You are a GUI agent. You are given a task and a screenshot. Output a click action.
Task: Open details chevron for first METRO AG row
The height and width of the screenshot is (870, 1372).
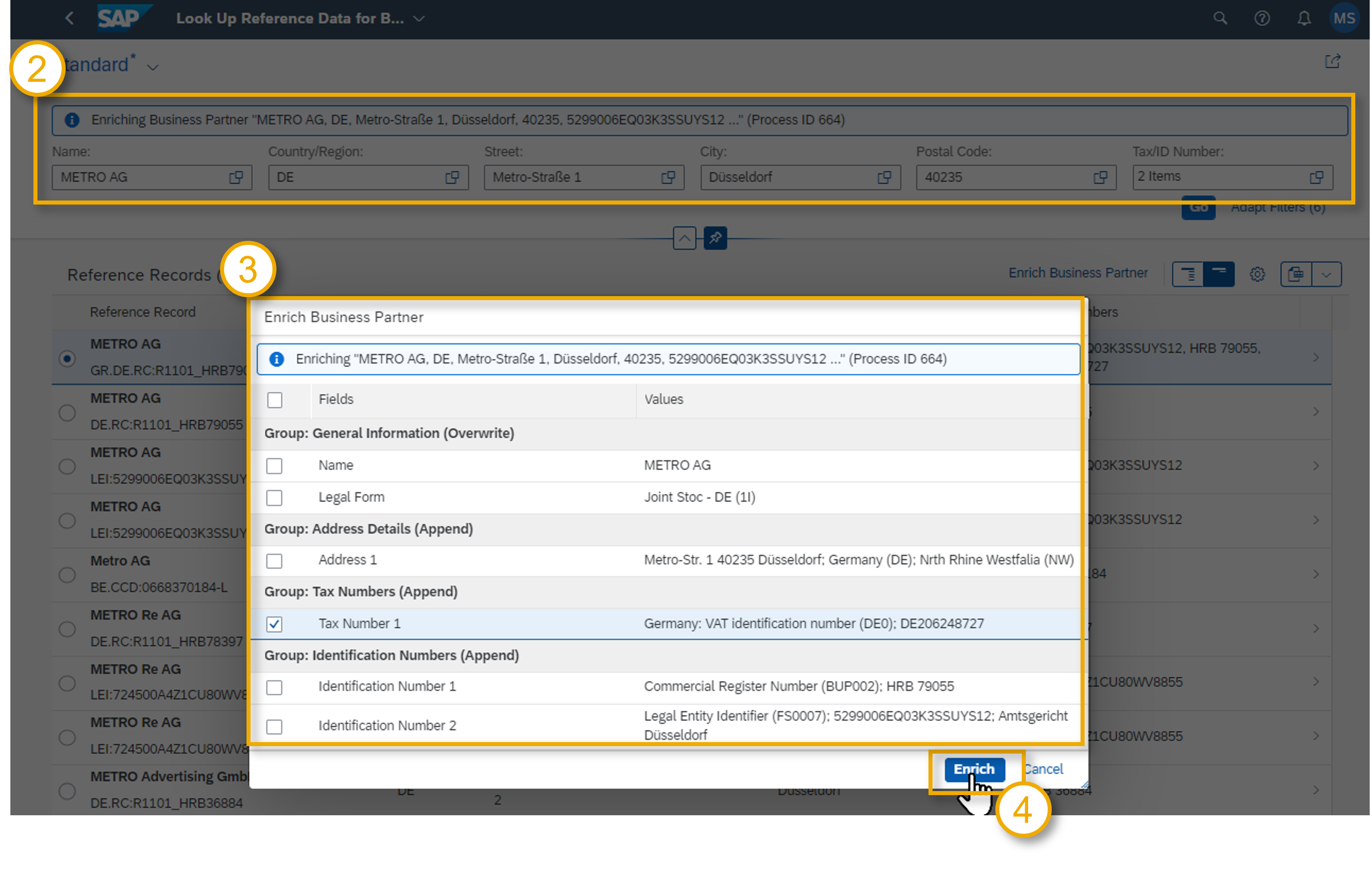1315,357
